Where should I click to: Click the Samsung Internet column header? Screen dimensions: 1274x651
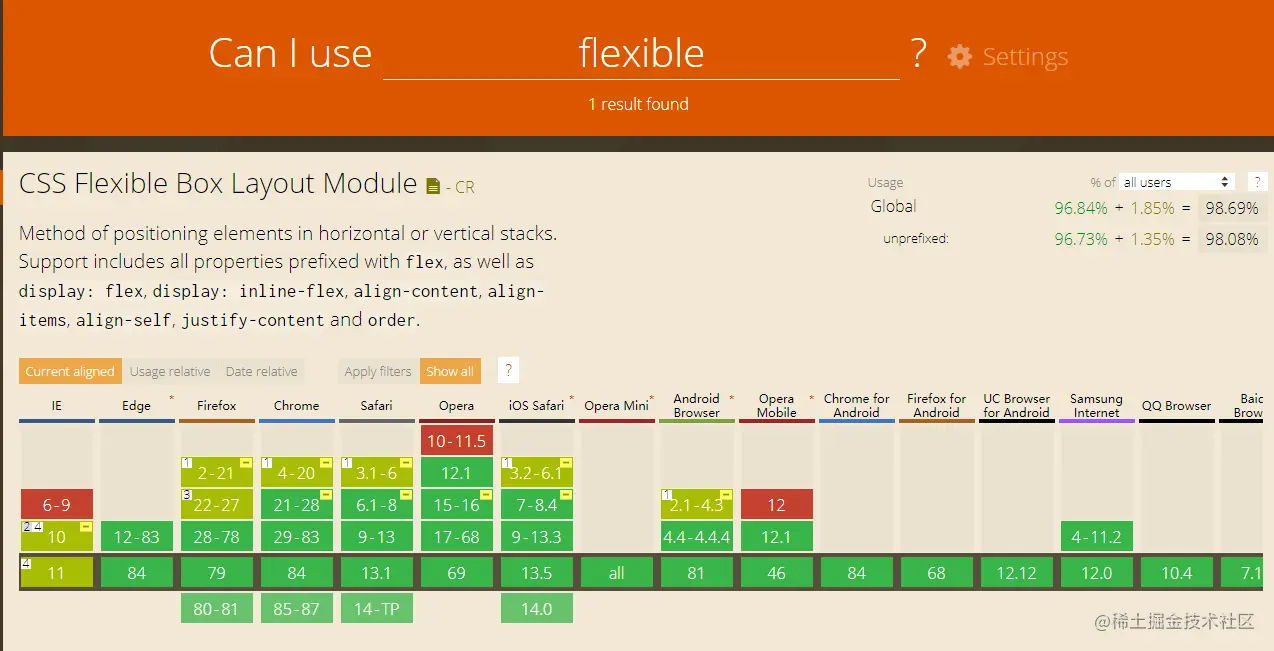pos(1097,406)
